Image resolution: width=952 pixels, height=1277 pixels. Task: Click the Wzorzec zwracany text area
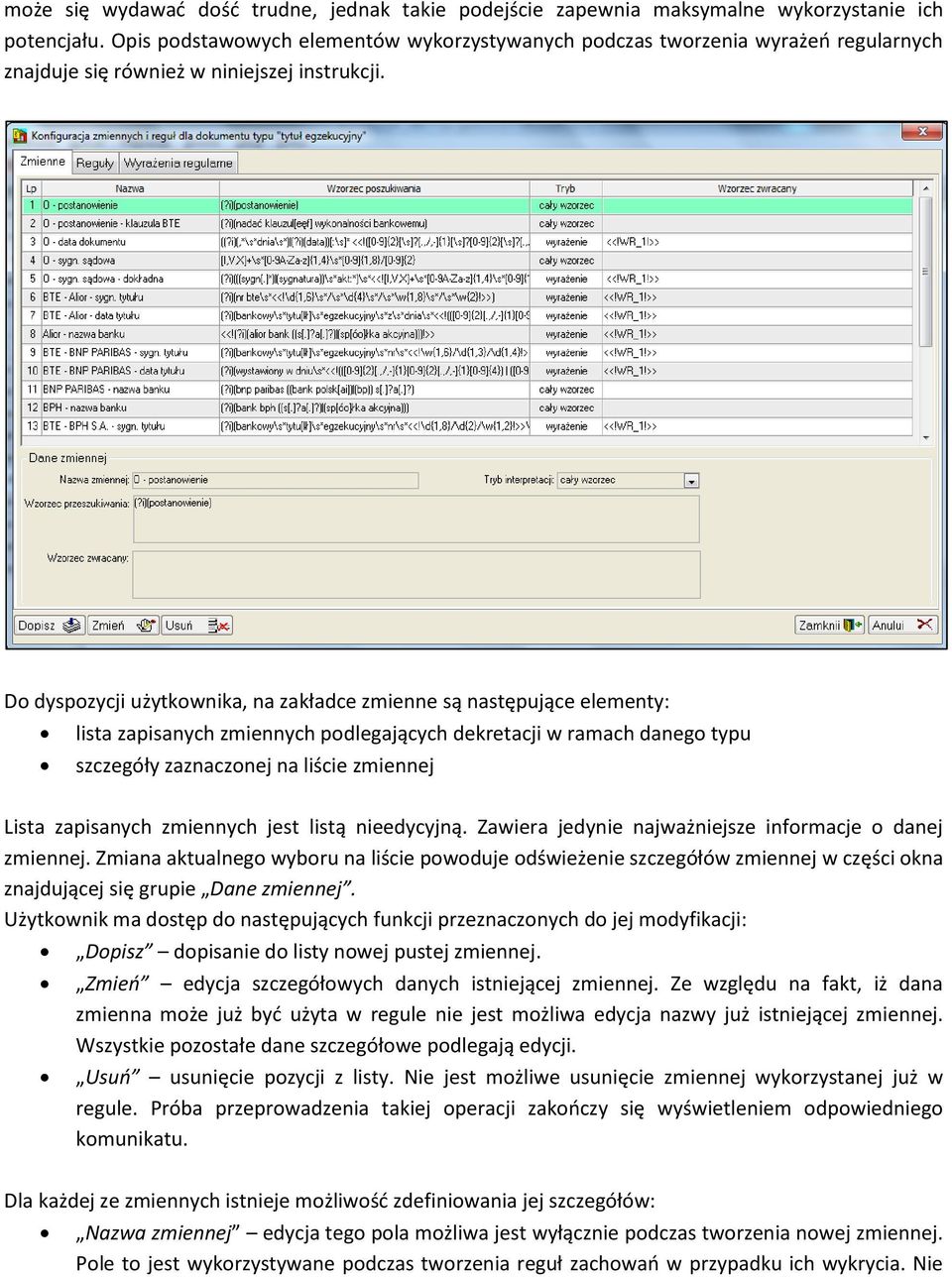click(416, 574)
